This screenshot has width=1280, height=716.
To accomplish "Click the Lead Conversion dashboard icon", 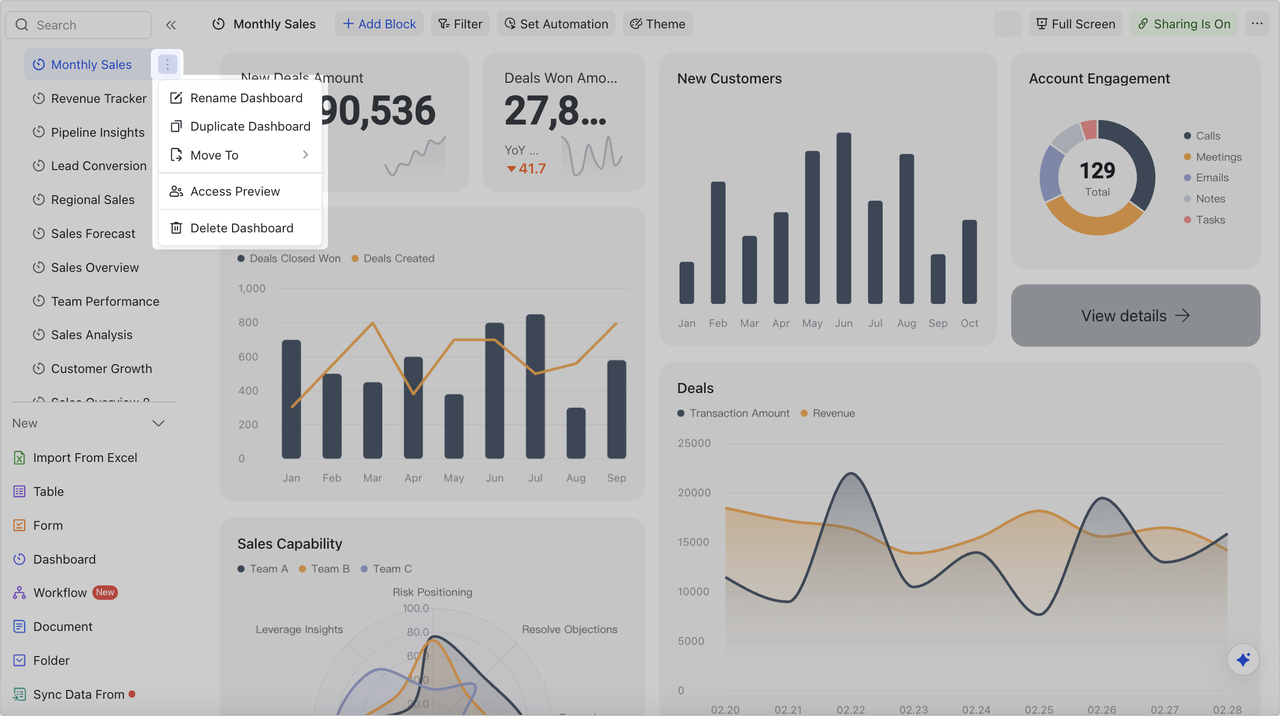I will 39,166.
